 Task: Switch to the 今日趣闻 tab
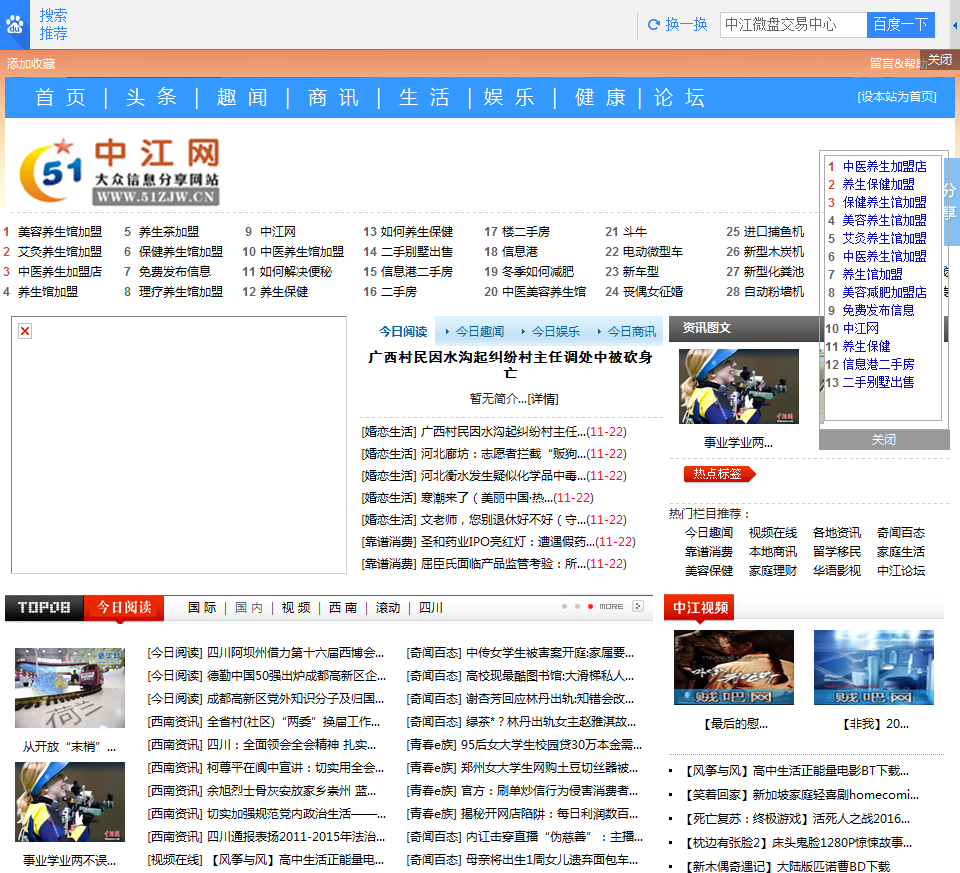(479, 331)
